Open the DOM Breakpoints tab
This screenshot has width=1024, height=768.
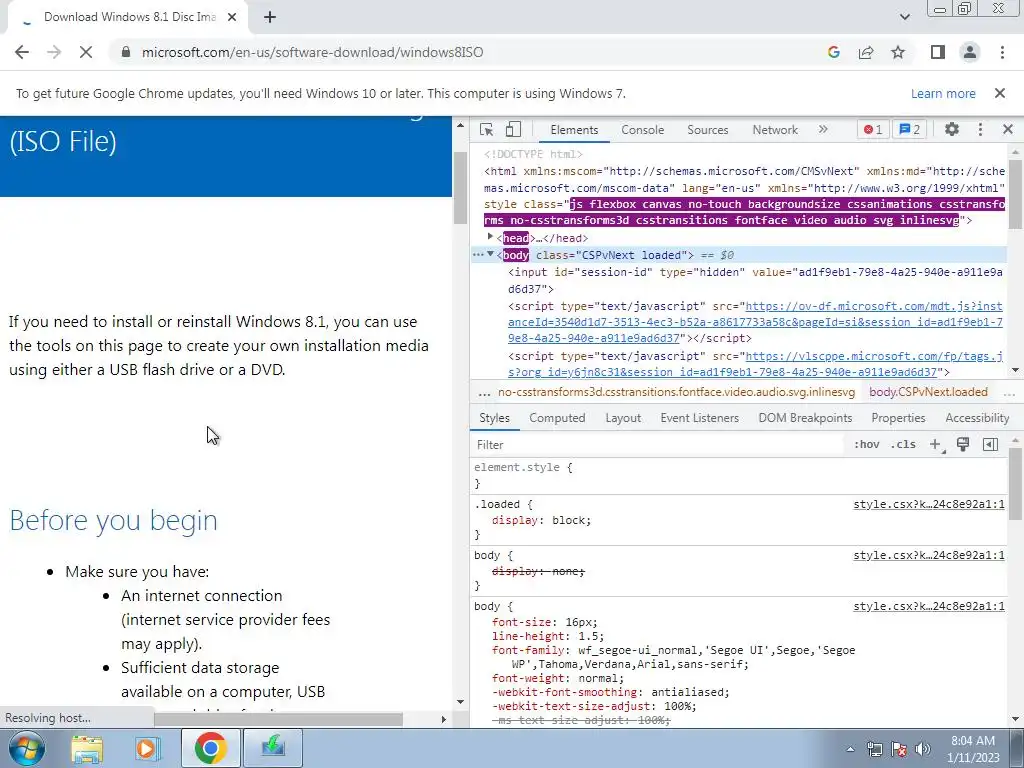[805, 418]
